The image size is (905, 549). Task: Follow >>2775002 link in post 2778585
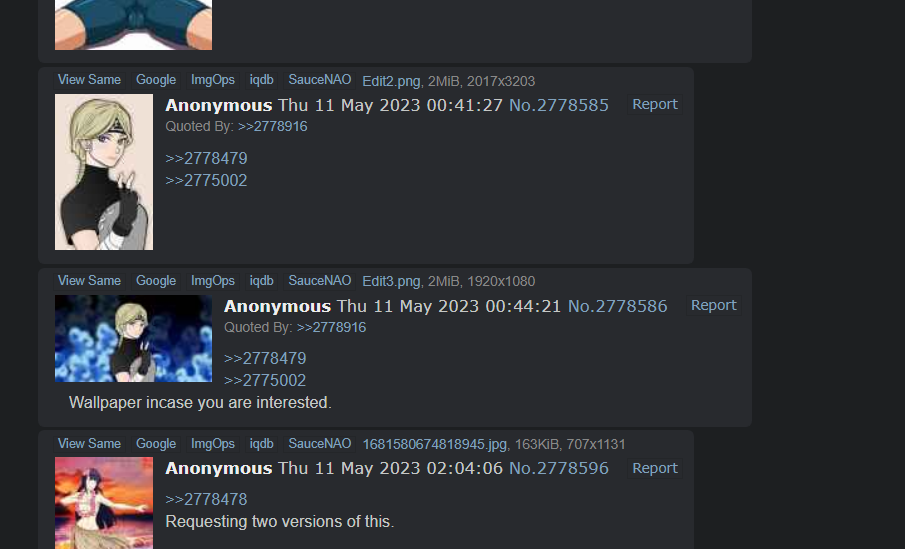(206, 181)
